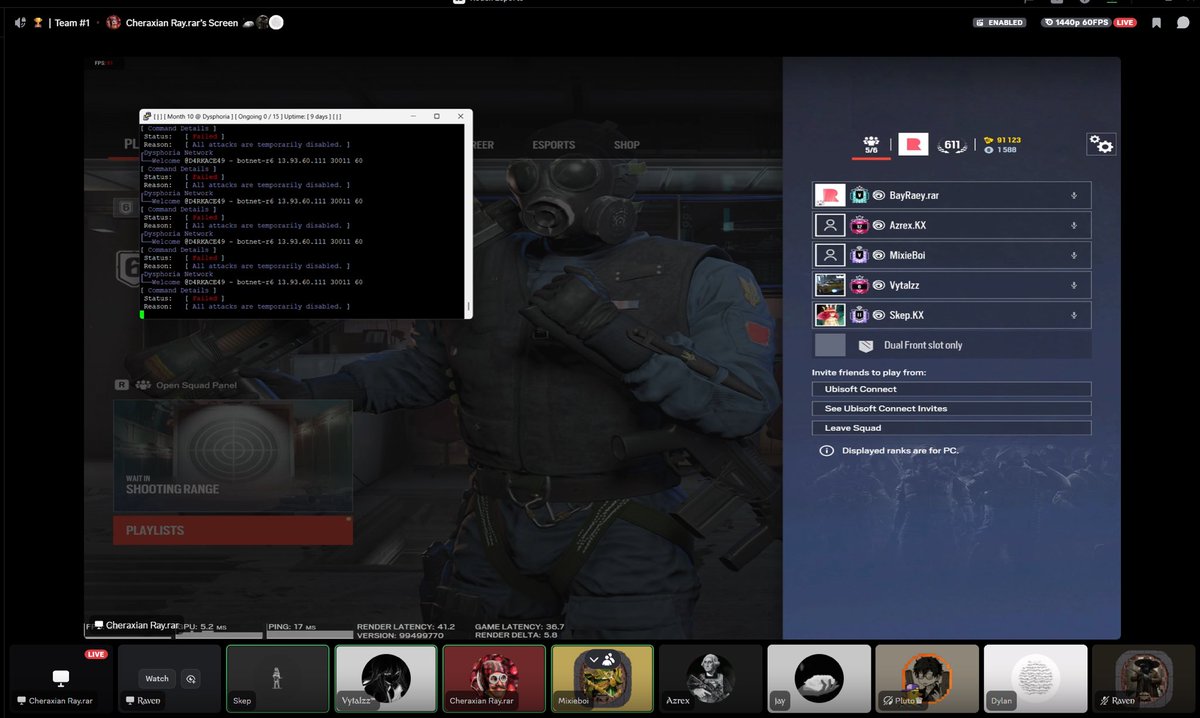Toggle Azrex.KX microphone icon
The height and width of the screenshot is (718, 1200).
1073,226
